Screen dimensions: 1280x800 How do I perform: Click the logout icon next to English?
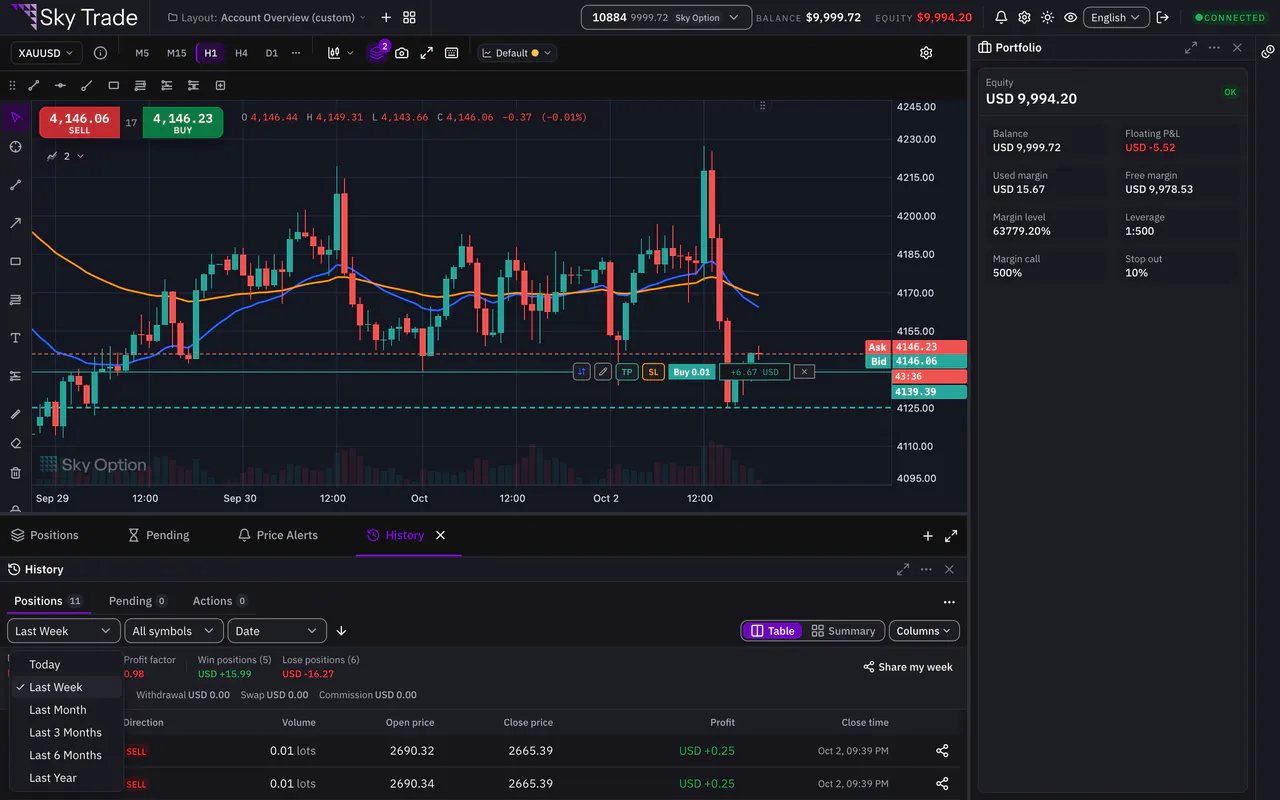click(x=1162, y=18)
